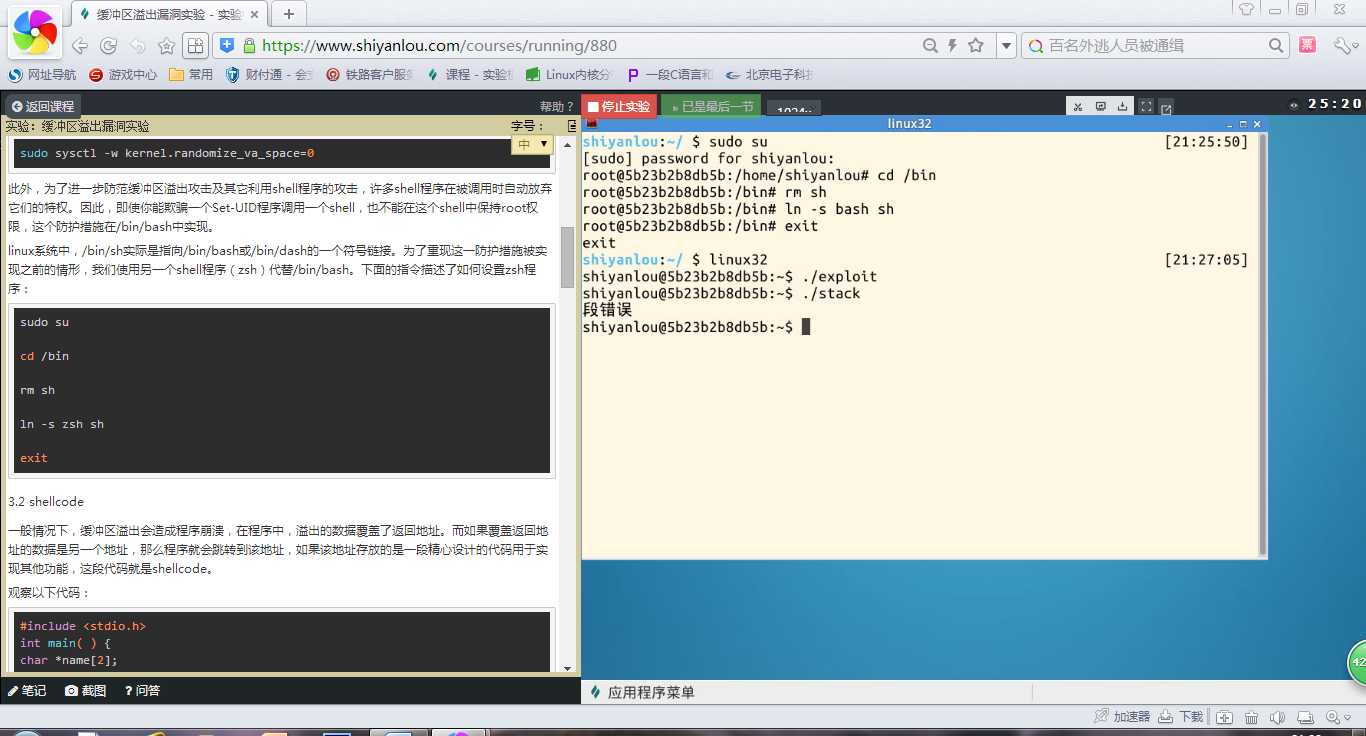Click the instruction panel scroll-down arrow
The width and height of the screenshot is (1366, 736).
[x=568, y=668]
